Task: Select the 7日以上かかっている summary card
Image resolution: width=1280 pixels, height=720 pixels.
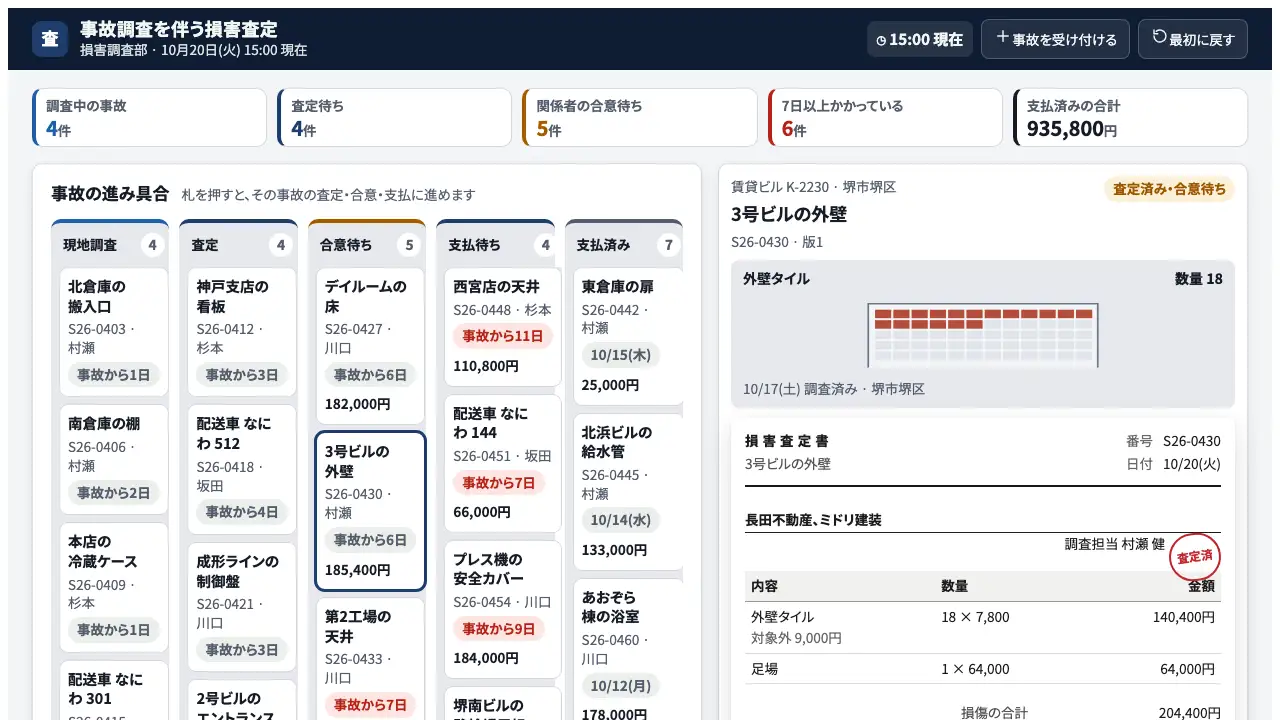Action: tap(885, 117)
